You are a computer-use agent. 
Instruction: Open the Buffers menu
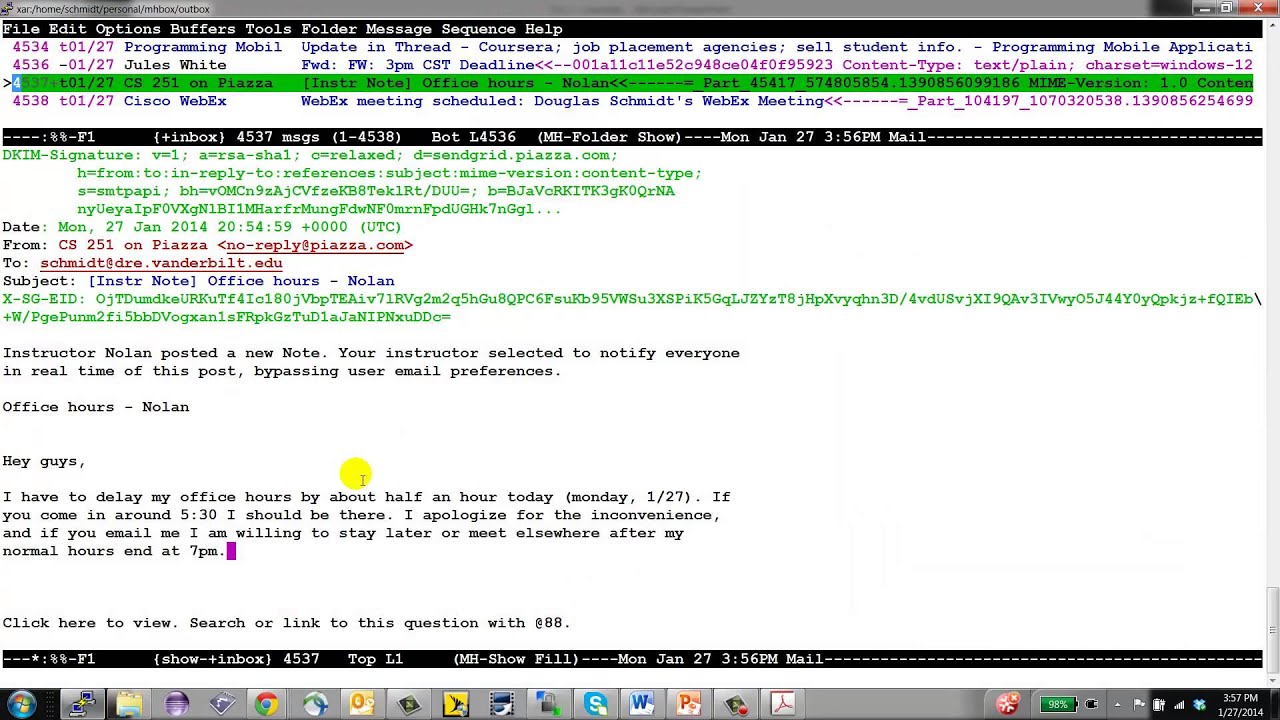tap(203, 29)
